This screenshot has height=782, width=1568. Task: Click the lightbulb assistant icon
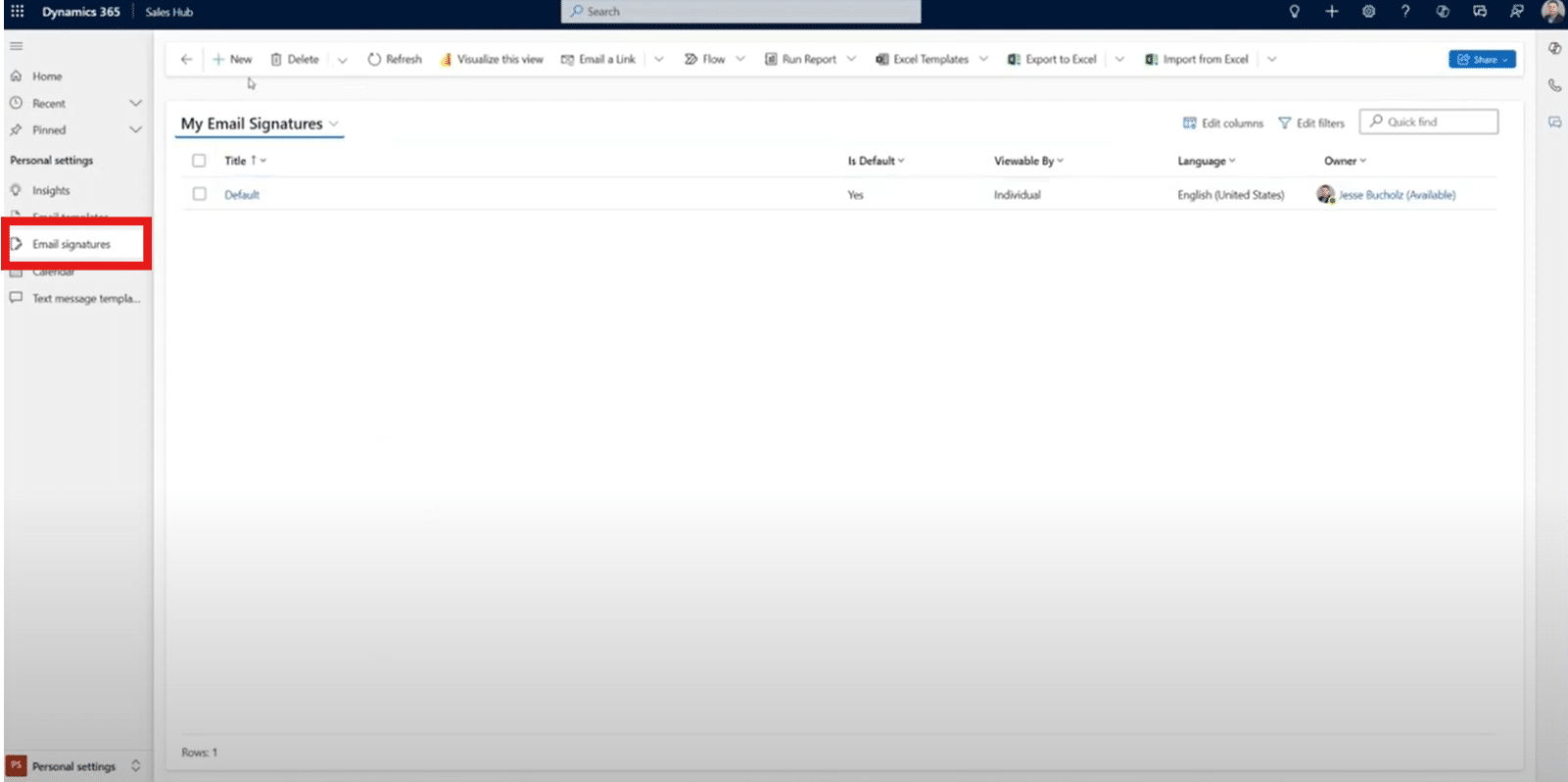tap(1294, 12)
